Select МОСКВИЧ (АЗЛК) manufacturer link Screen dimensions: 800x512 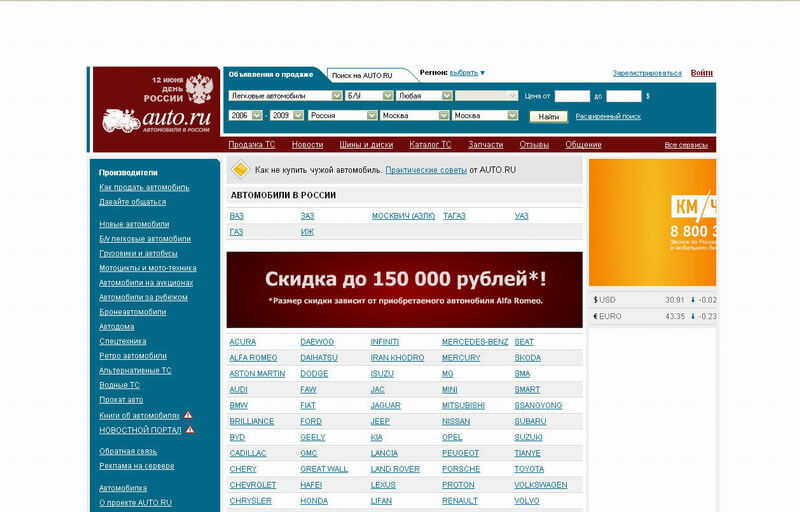click(x=403, y=216)
